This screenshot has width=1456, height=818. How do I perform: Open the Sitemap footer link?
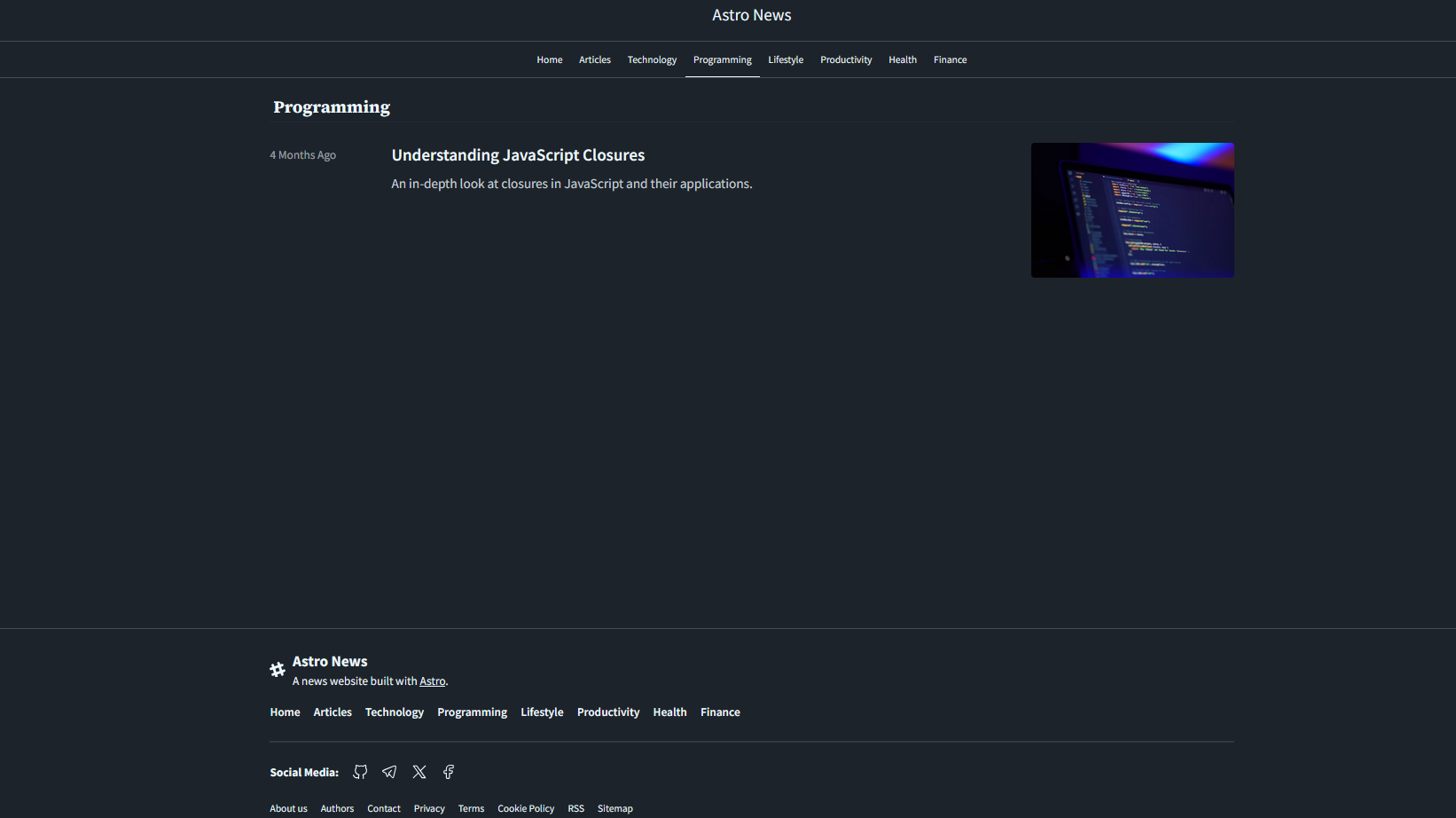(x=614, y=808)
